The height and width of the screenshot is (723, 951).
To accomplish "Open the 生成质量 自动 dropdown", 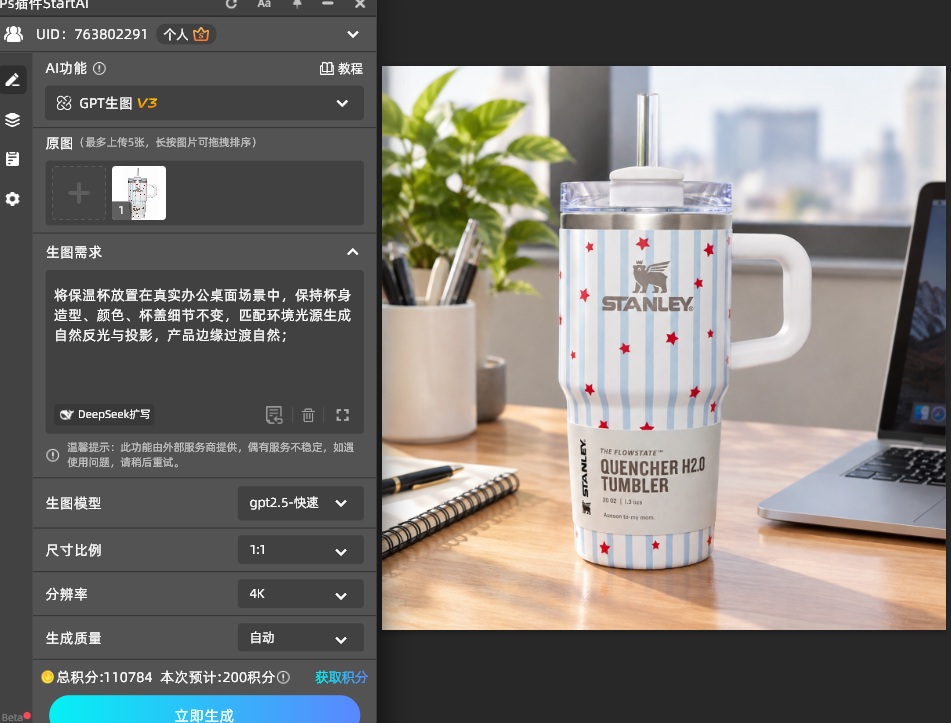I will [301, 638].
